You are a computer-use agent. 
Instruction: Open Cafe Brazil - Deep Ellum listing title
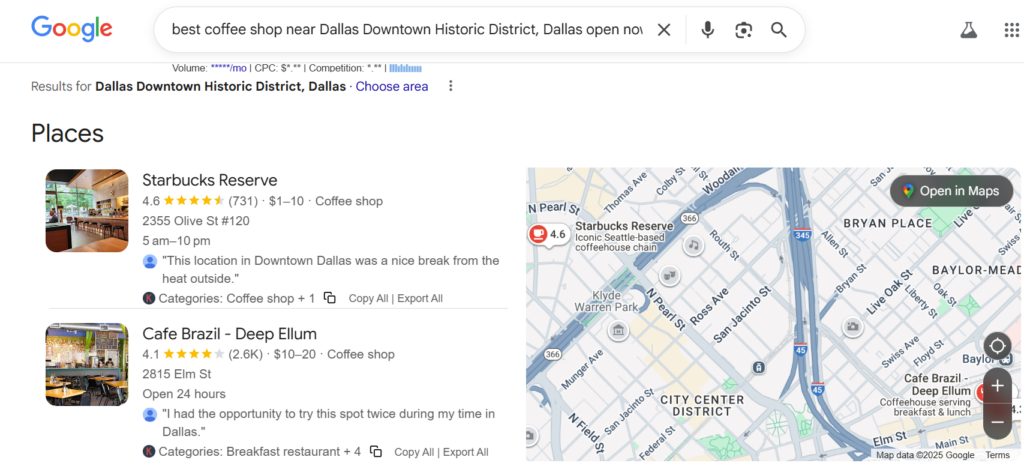tap(229, 334)
